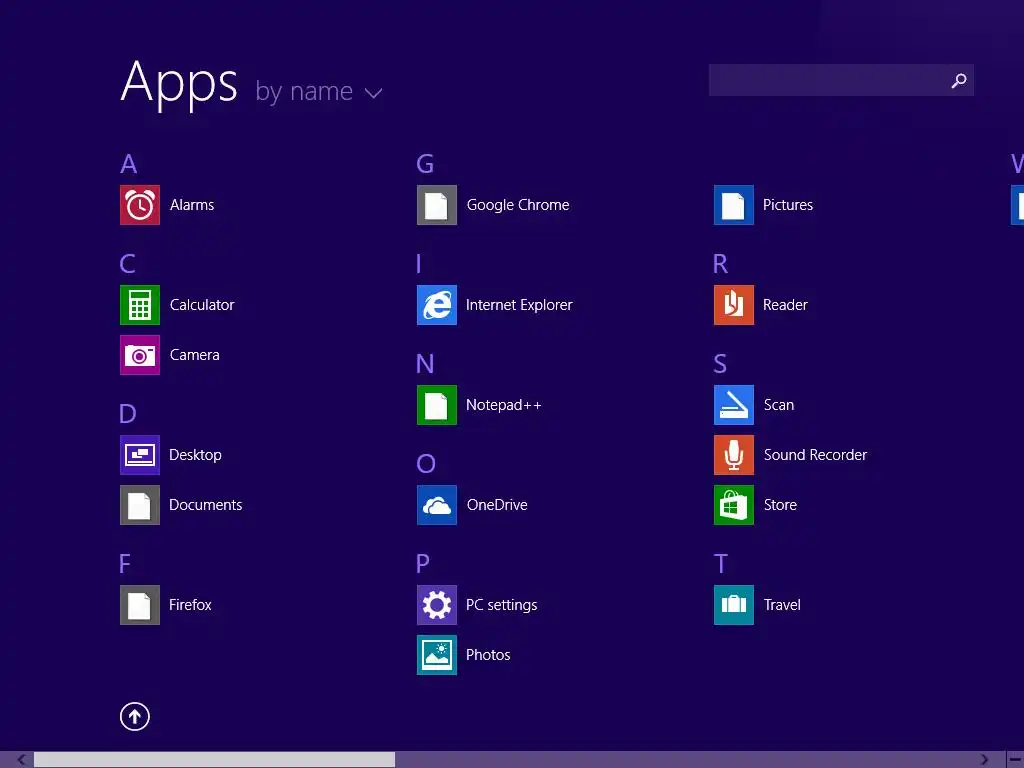Click the letter R group header
The image size is (1024, 768).
[720, 264]
